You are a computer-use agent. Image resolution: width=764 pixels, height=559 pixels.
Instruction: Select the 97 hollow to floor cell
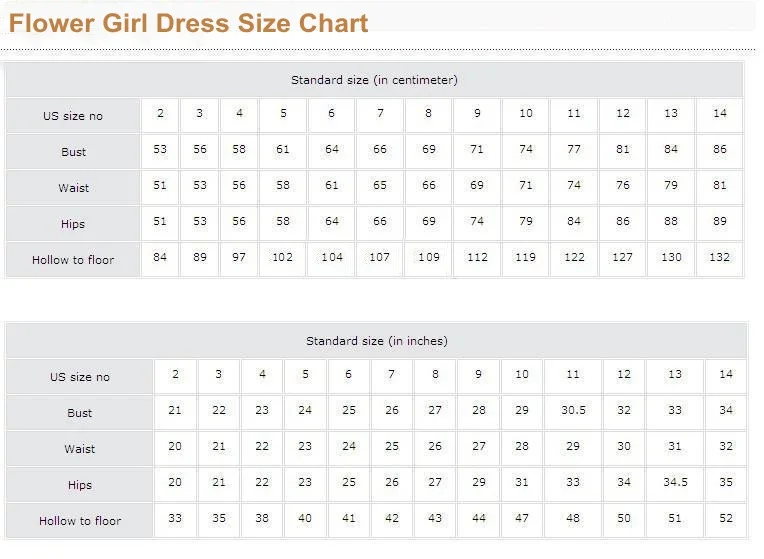point(239,257)
